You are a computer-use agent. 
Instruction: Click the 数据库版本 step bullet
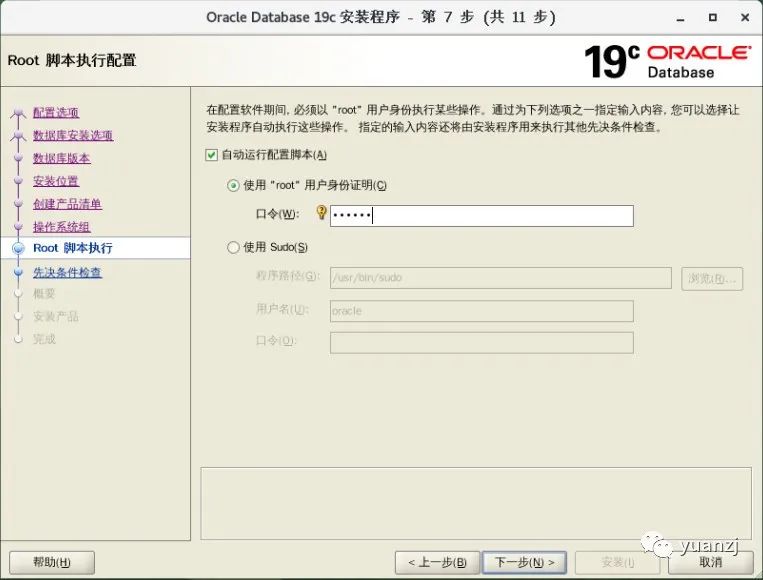pos(18,158)
